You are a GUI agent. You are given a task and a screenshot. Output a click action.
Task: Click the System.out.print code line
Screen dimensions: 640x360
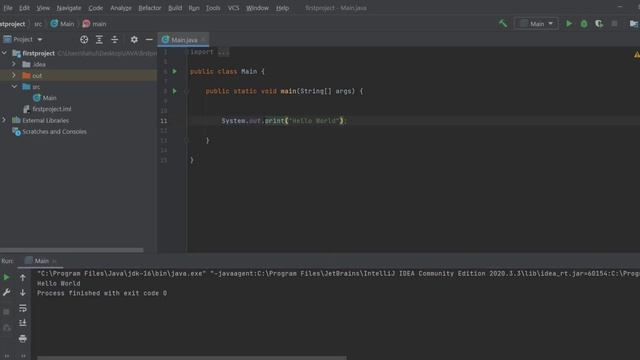(284, 121)
